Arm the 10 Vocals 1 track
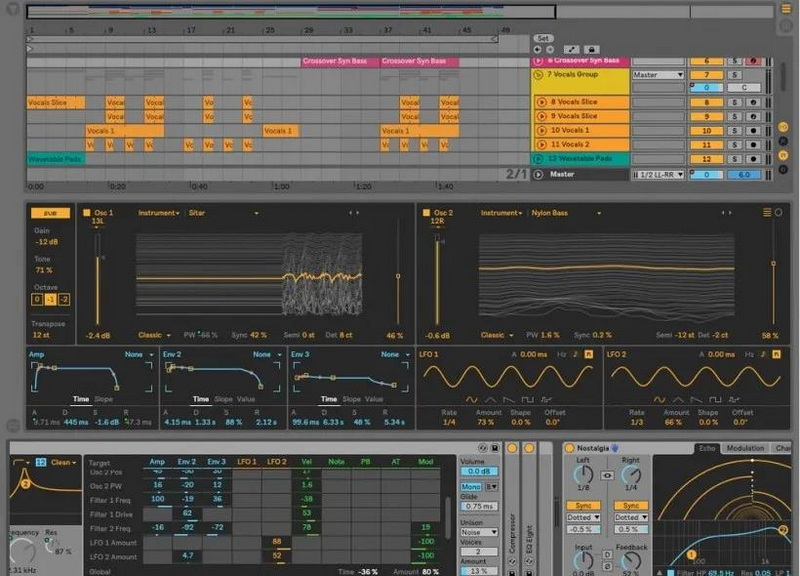Image resolution: width=800 pixels, height=576 pixels. point(753,131)
